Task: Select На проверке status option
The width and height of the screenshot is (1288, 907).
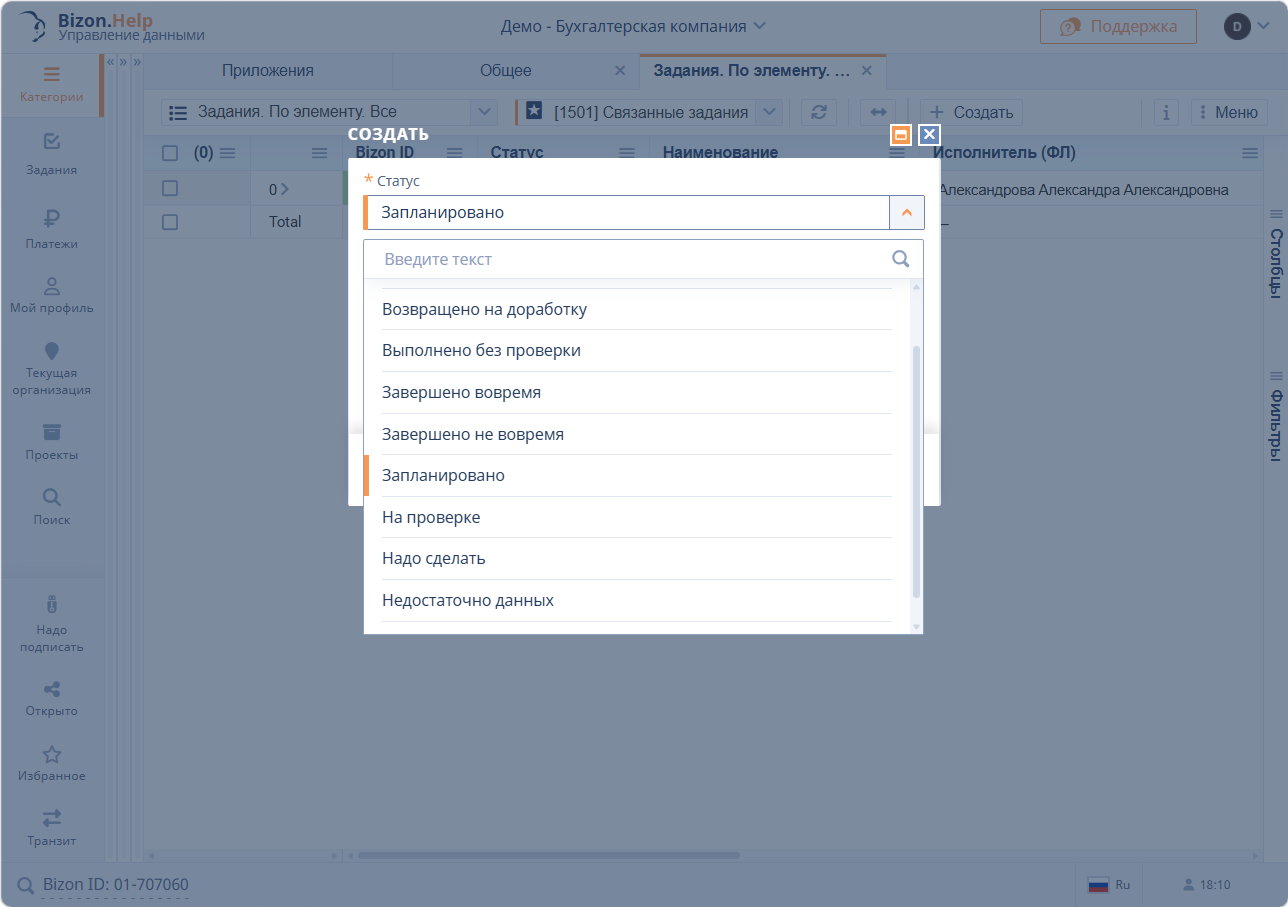Action: pos(431,517)
